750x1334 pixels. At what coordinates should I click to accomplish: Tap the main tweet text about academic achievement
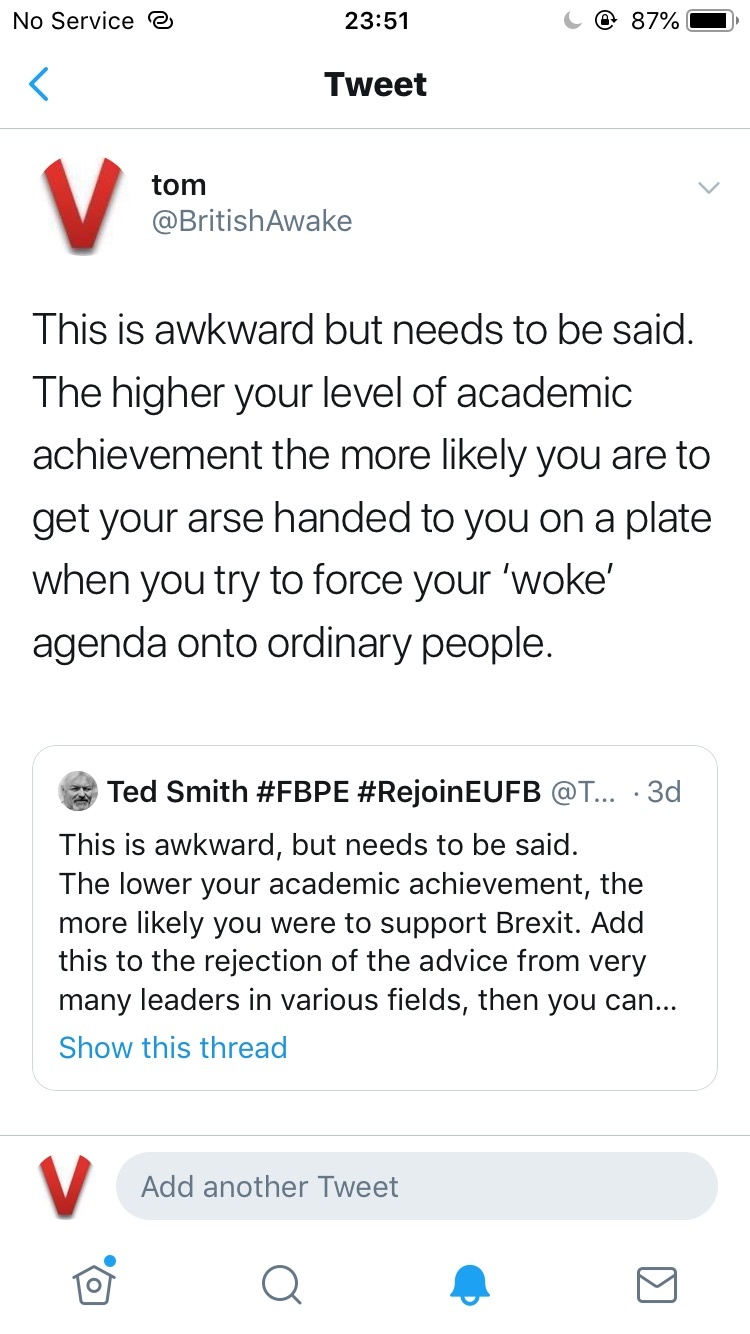click(372, 486)
